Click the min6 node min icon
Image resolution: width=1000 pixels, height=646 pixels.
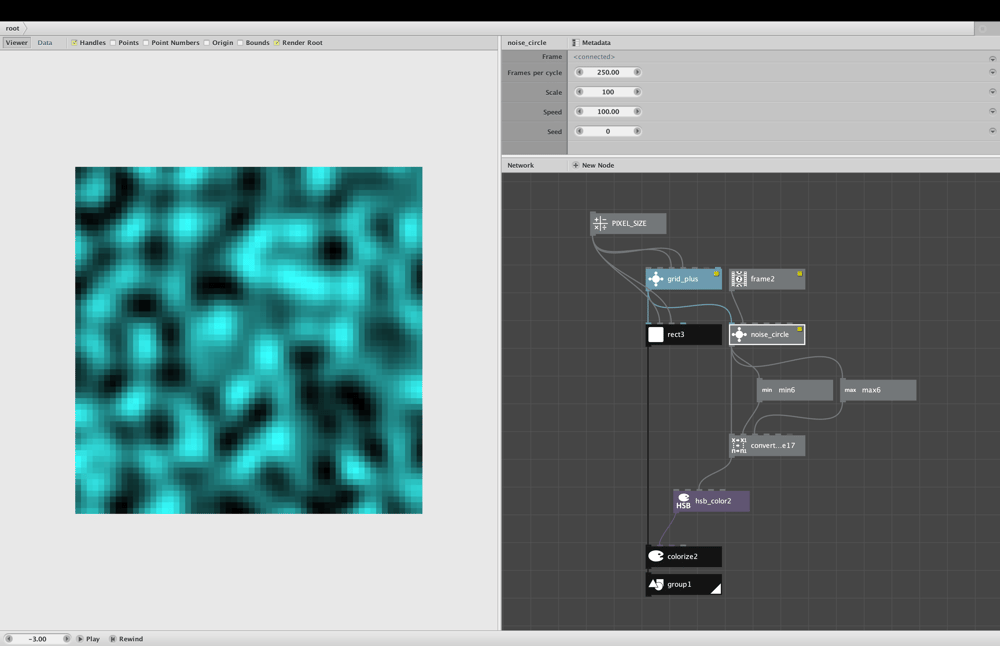[x=767, y=390]
